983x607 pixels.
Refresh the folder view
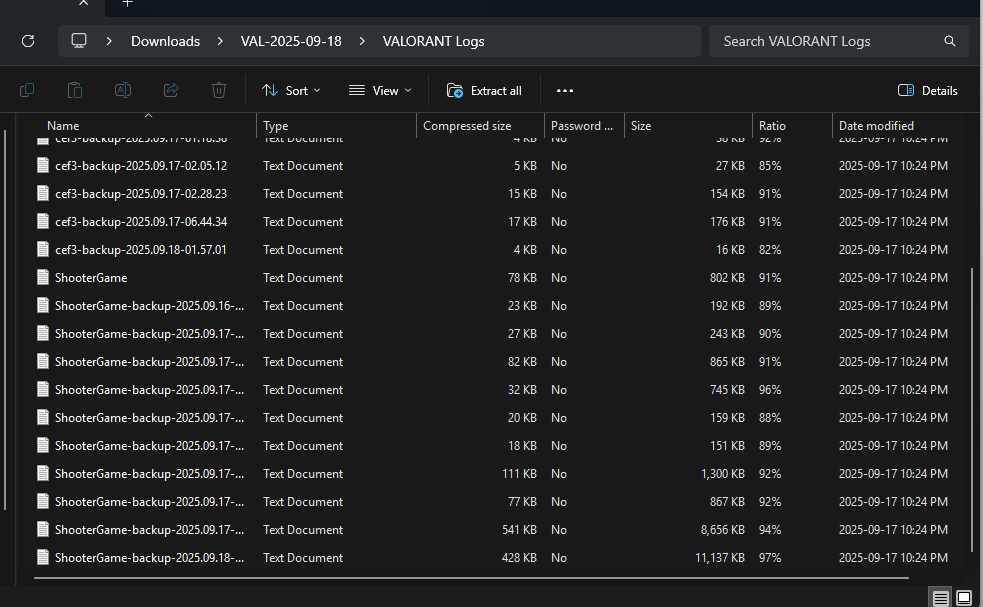point(28,41)
